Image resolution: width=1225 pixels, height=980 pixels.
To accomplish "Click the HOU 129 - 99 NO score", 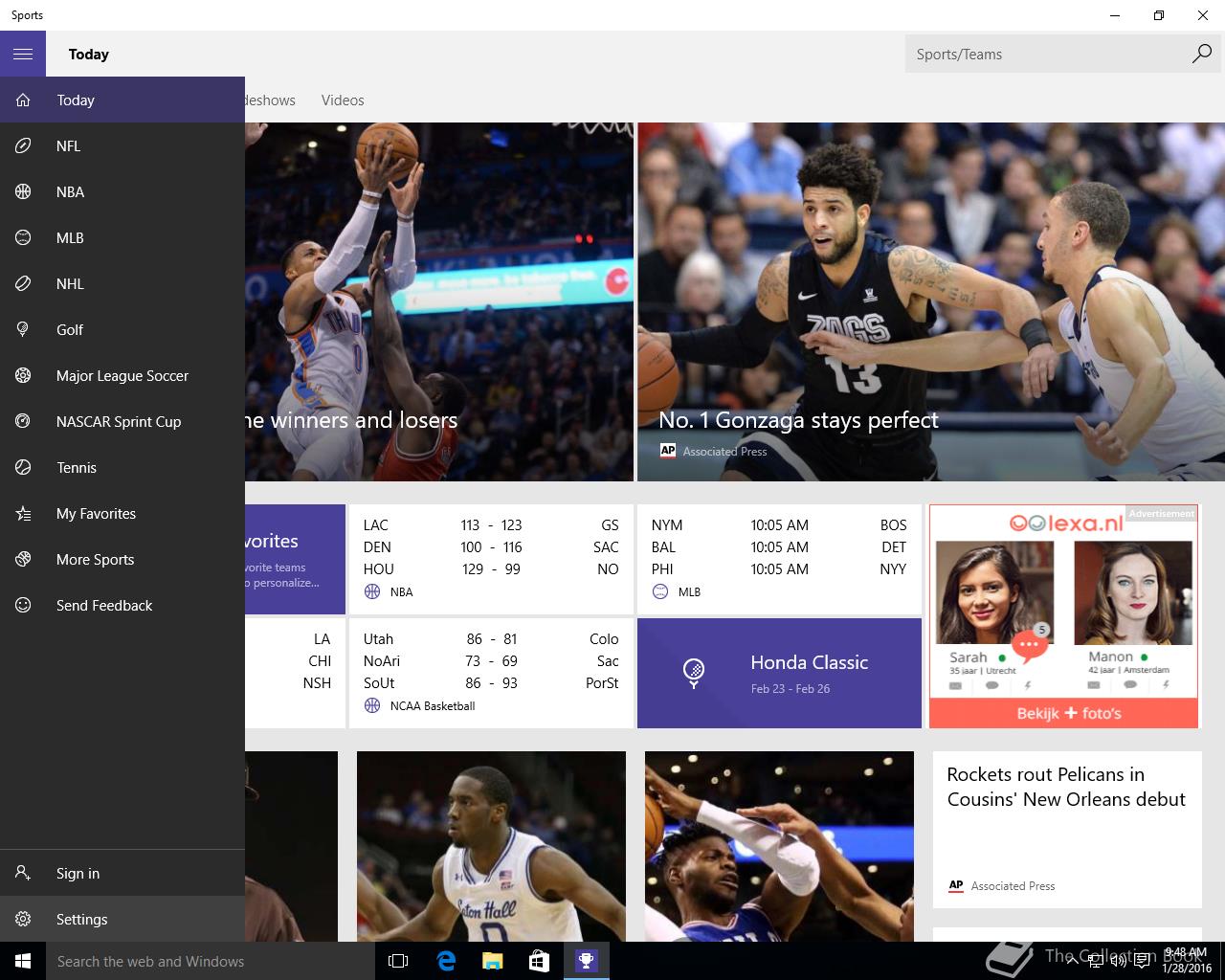I will 491,568.
